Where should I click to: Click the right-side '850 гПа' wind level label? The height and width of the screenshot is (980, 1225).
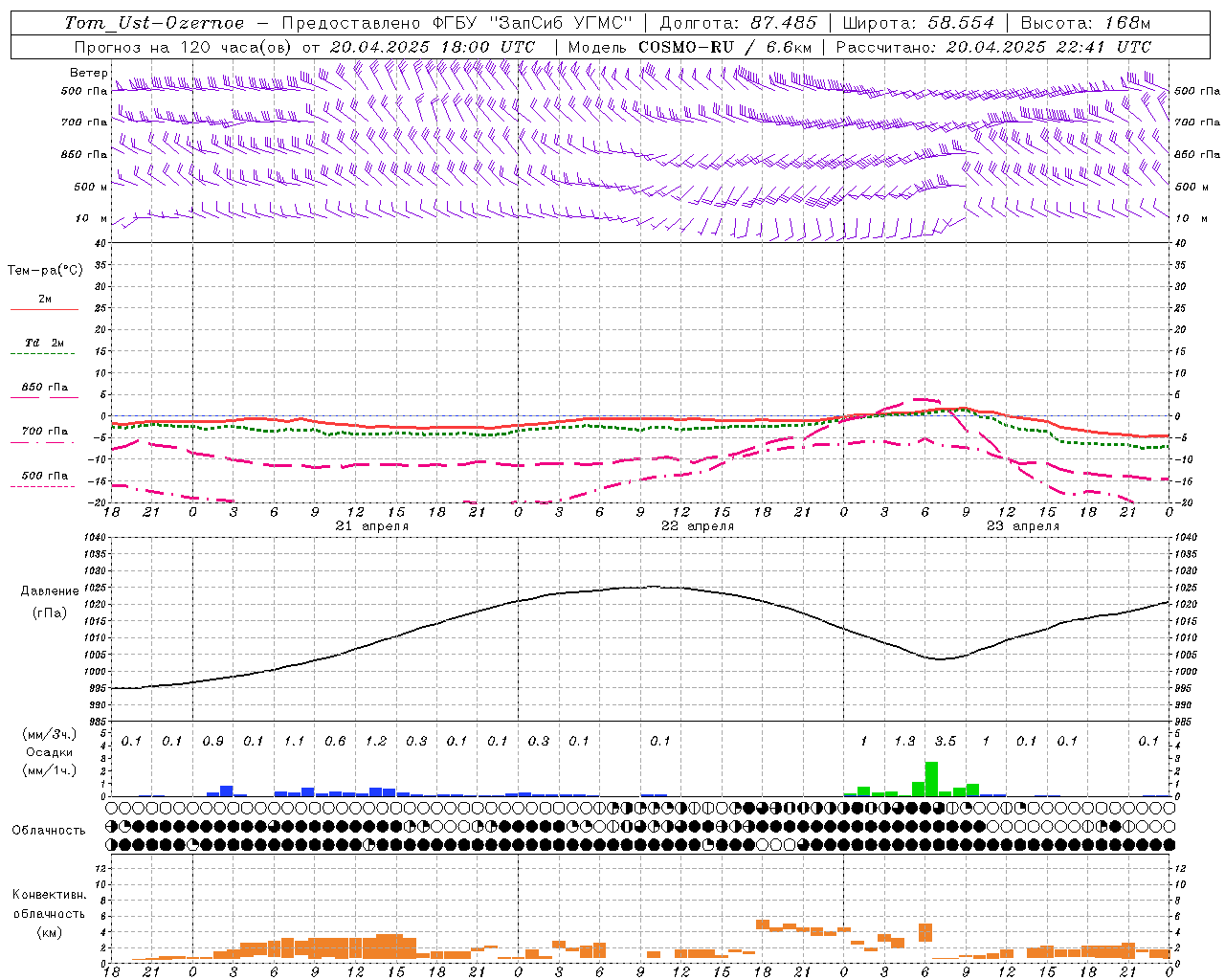pos(1197,154)
